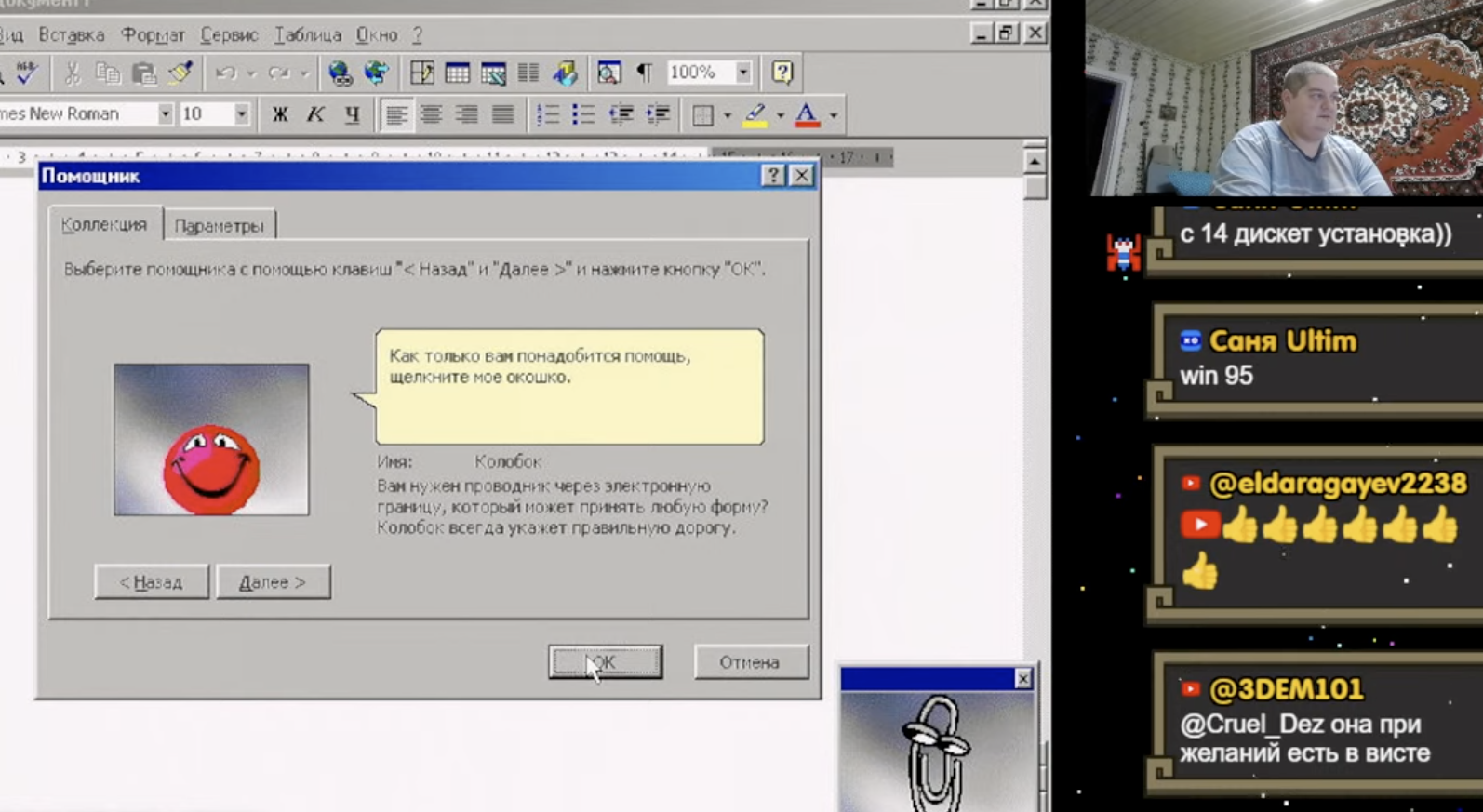Toggle bold (Ж) formatting
This screenshot has height=812, width=1483.
pos(279,114)
